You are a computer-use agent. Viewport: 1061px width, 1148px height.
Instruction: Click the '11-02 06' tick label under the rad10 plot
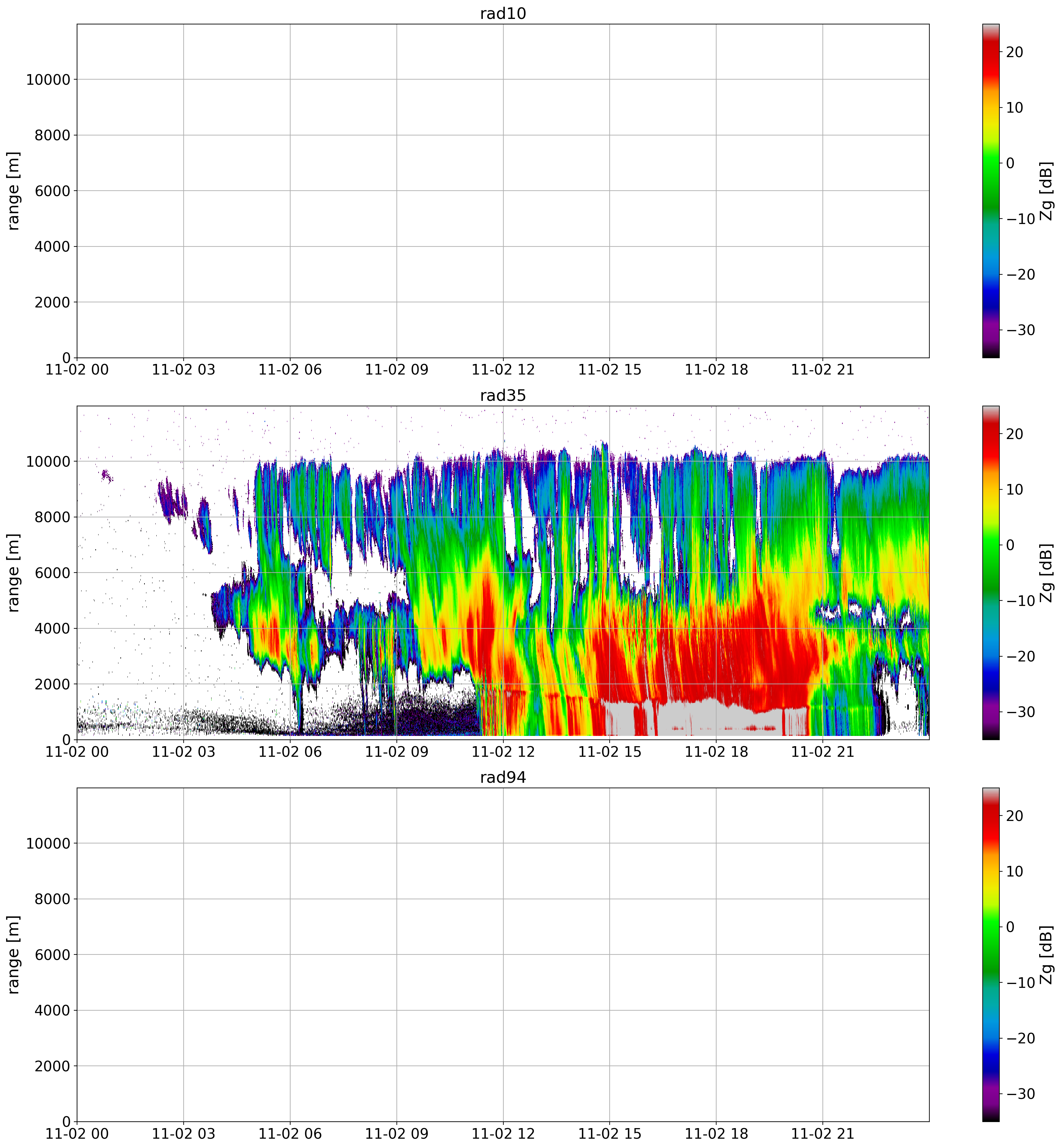[x=289, y=370]
